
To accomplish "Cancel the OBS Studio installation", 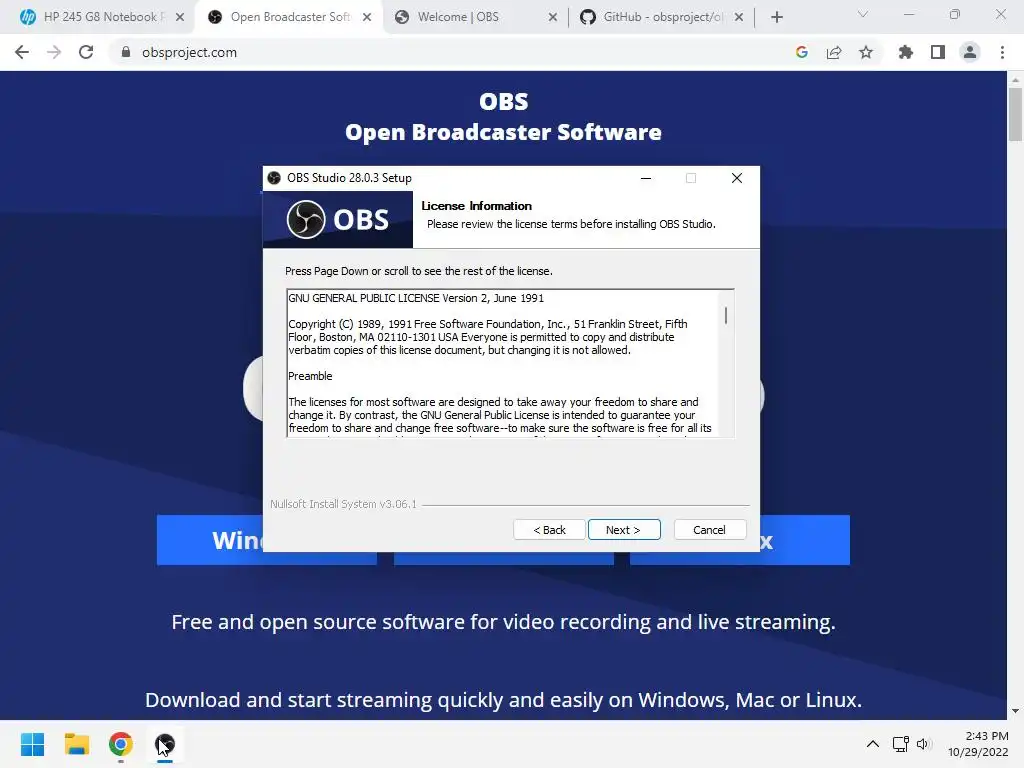I will 709,530.
